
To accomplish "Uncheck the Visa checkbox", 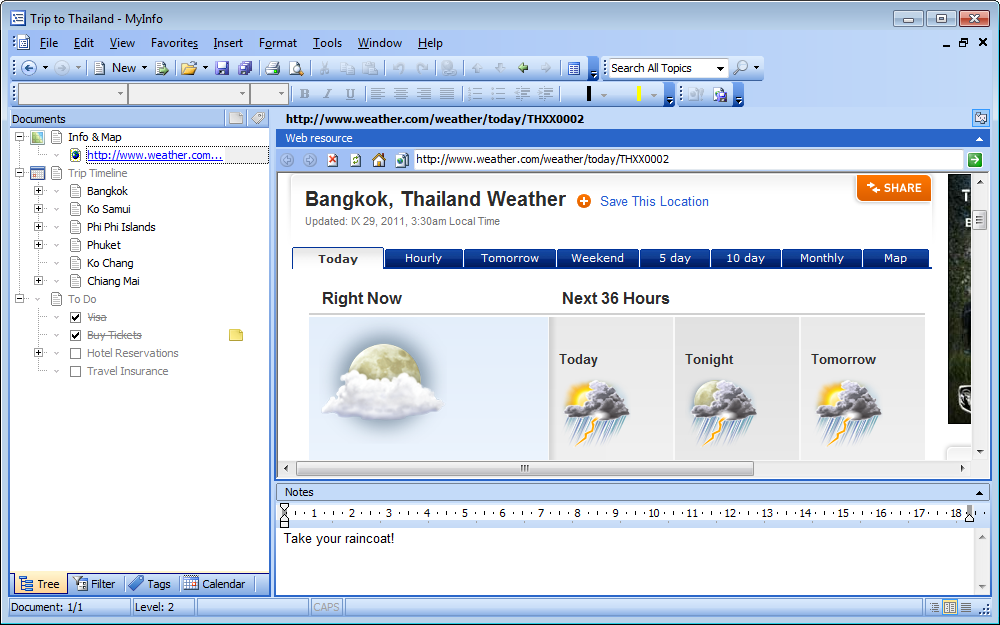I will (75, 317).
